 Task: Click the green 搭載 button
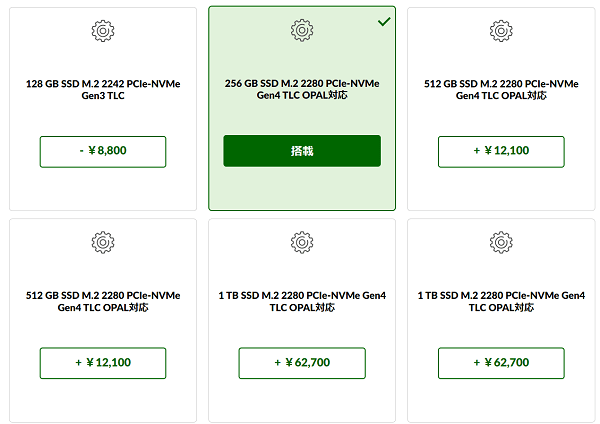pyautogui.click(x=302, y=151)
